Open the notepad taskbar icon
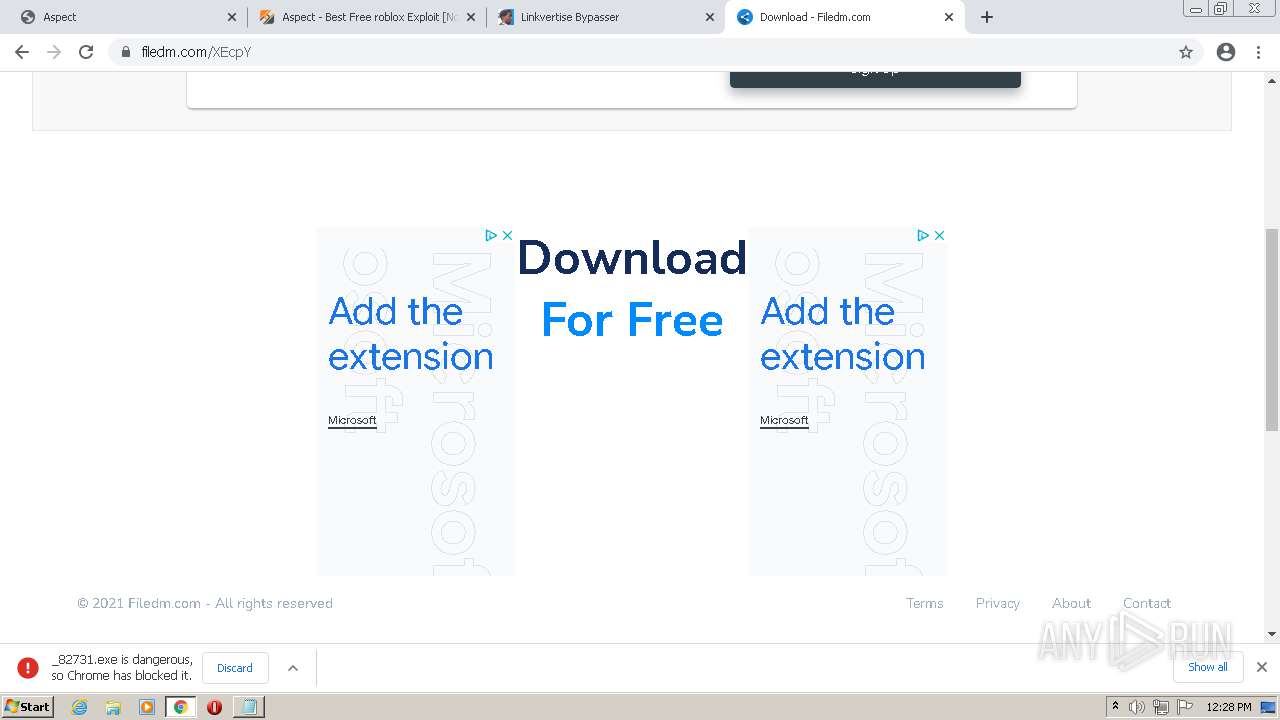 pos(248,707)
